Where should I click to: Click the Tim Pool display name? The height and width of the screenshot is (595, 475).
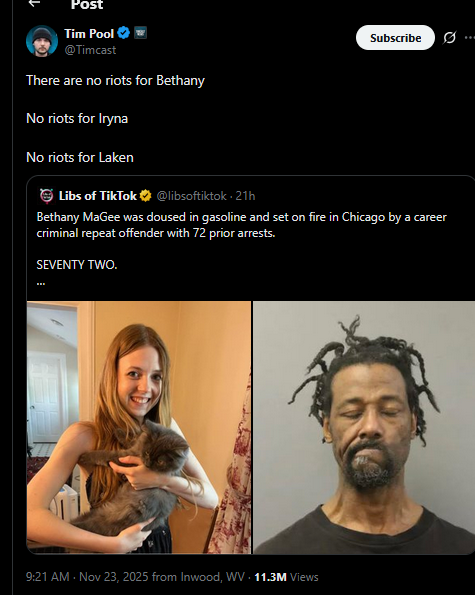89,33
